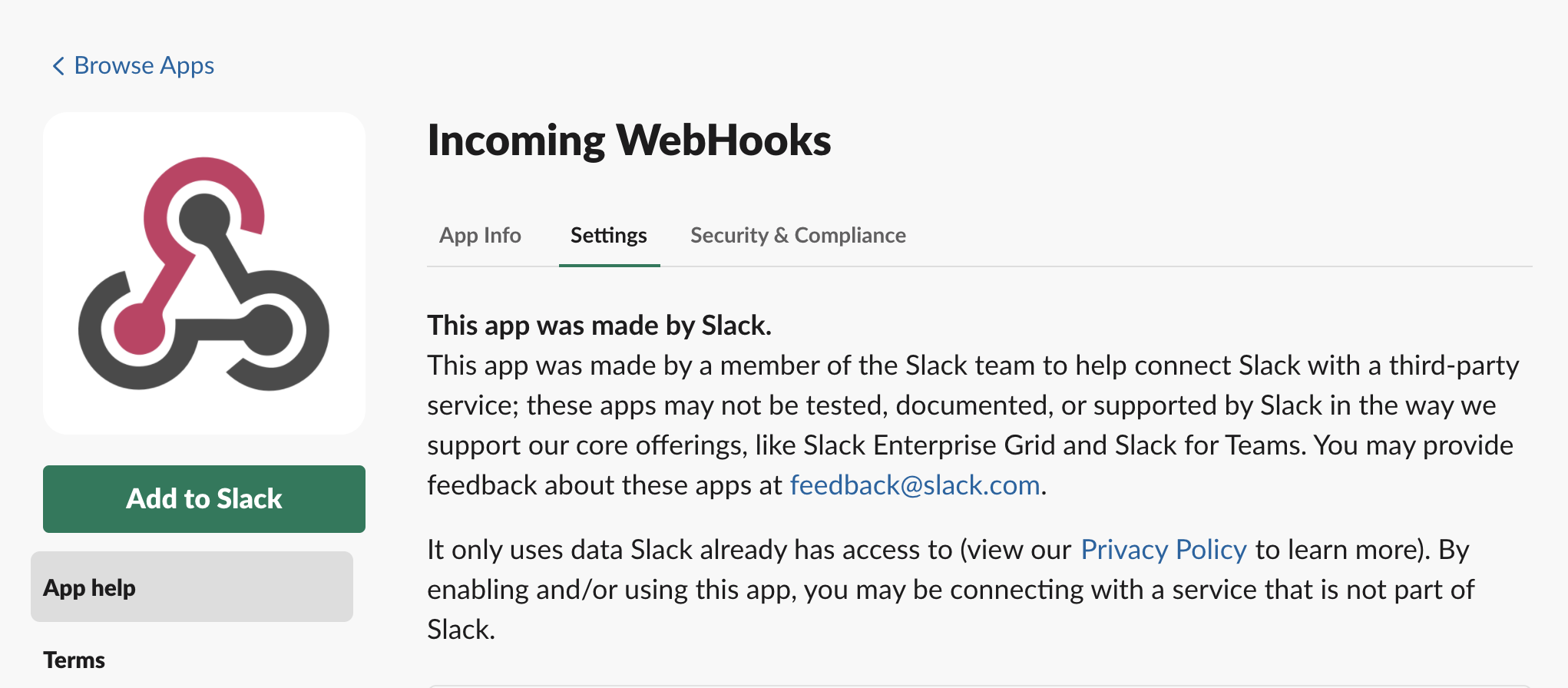Screen dimensions: 1568x688
Task: Click top dark gray node of webhook logo
Action: coord(204,219)
